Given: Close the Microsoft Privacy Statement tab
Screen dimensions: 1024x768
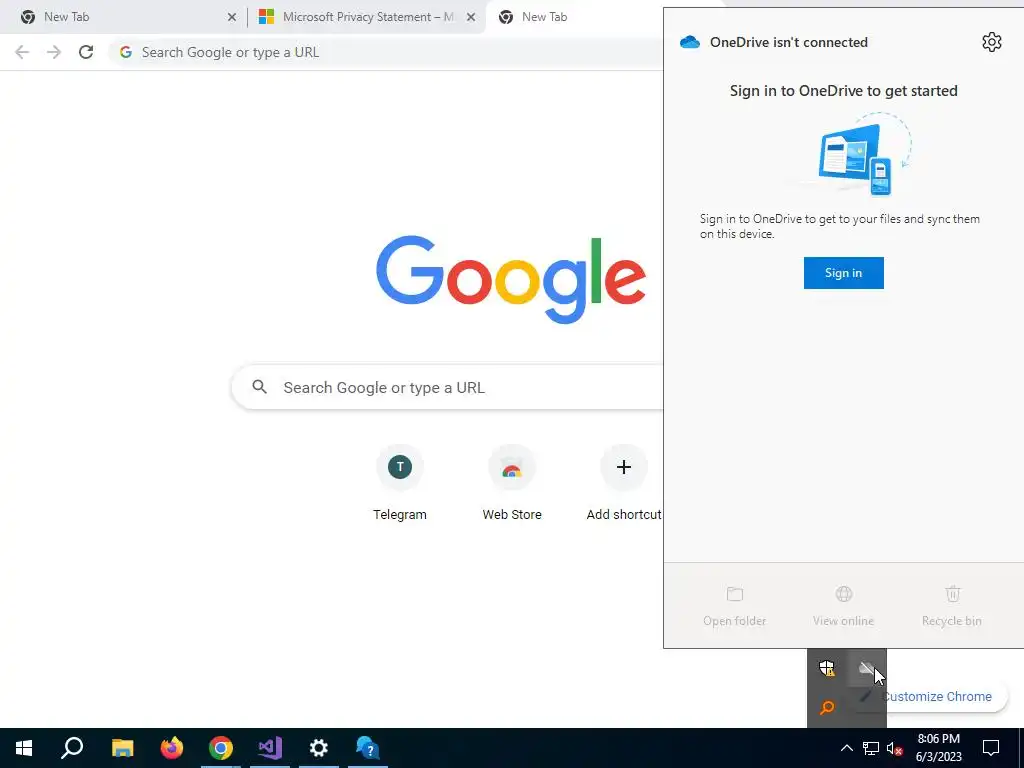Looking at the screenshot, I should [471, 17].
